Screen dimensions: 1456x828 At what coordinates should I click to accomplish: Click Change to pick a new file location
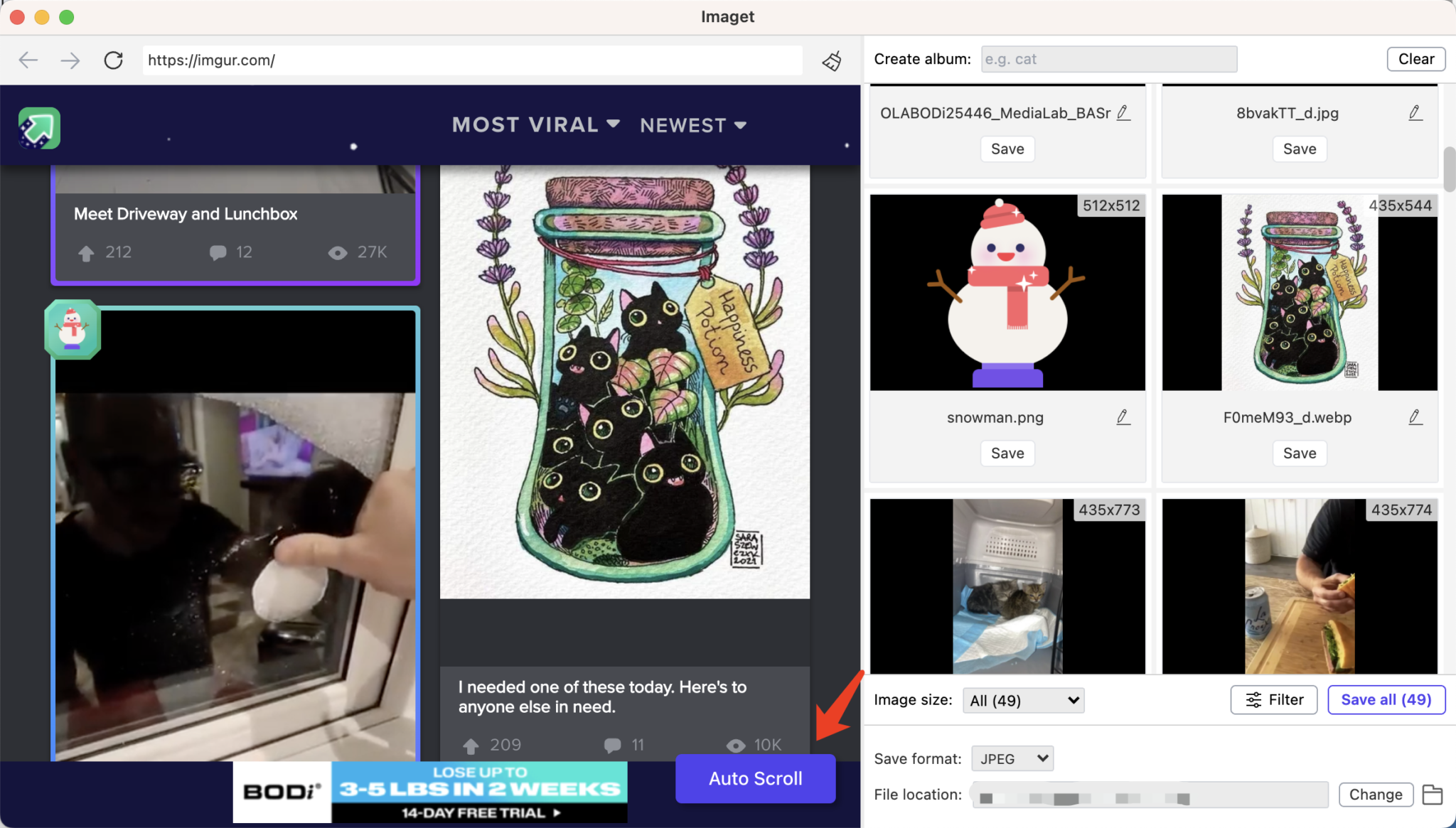point(1375,795)
